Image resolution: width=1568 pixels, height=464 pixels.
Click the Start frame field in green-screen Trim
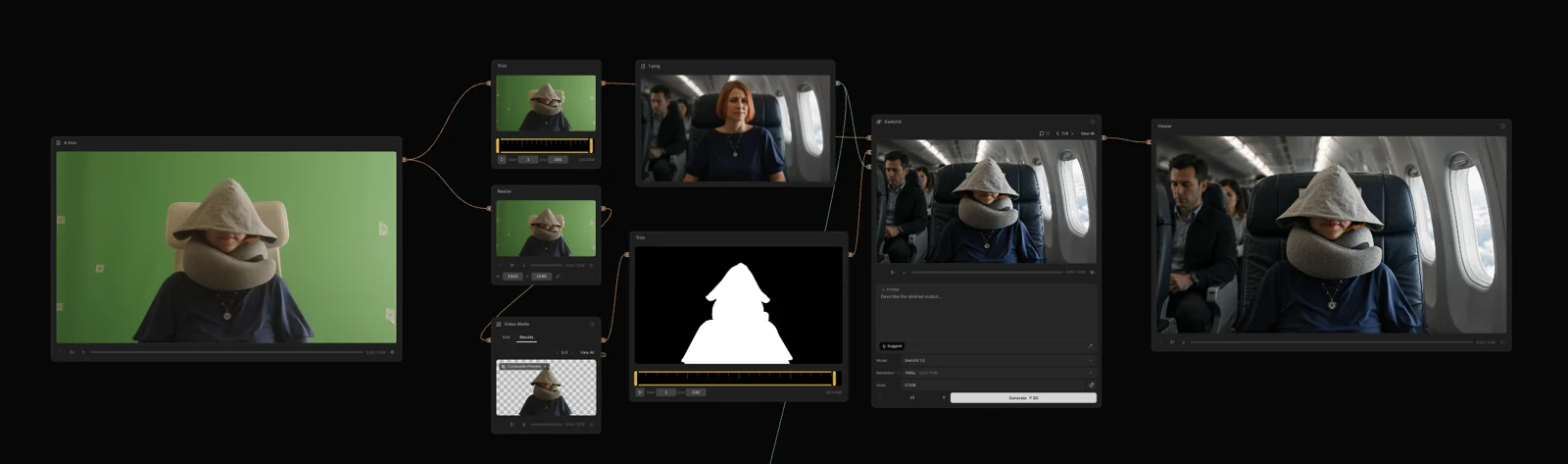click(x=528, y=159)
